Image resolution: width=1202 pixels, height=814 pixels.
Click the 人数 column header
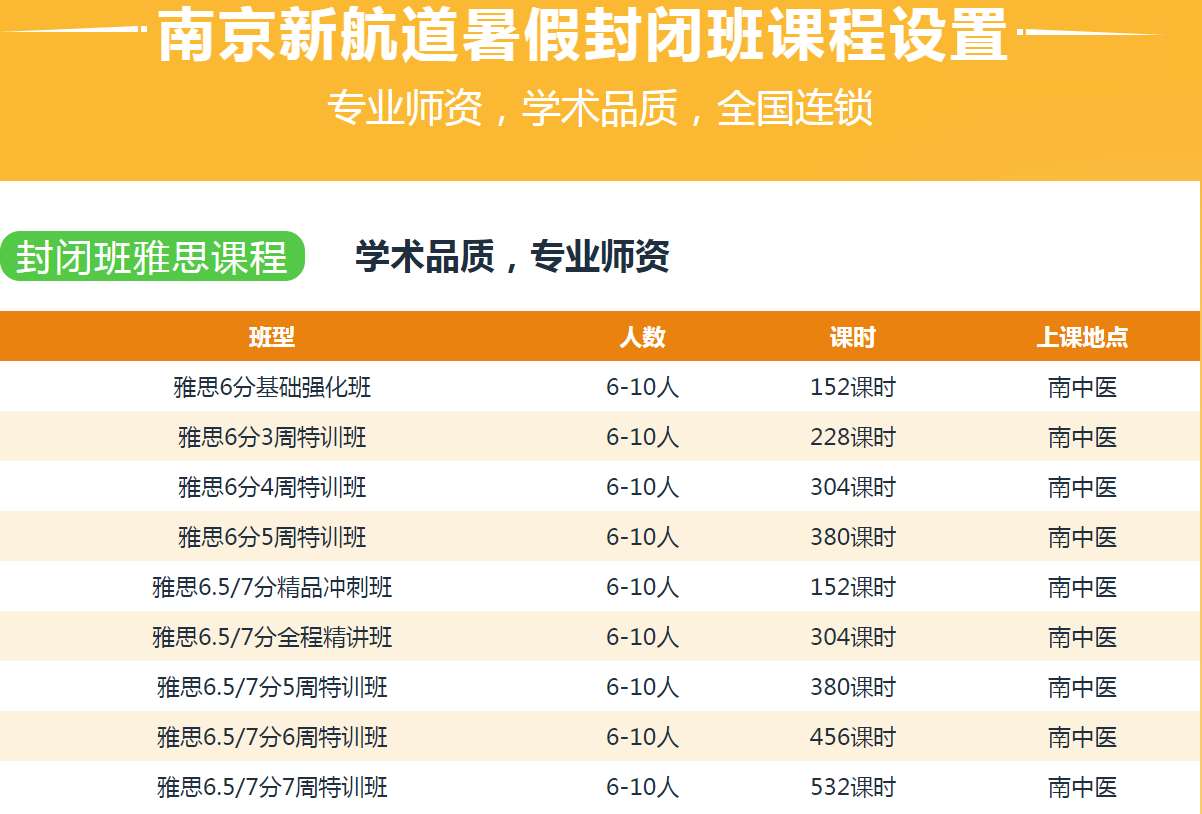642,337
